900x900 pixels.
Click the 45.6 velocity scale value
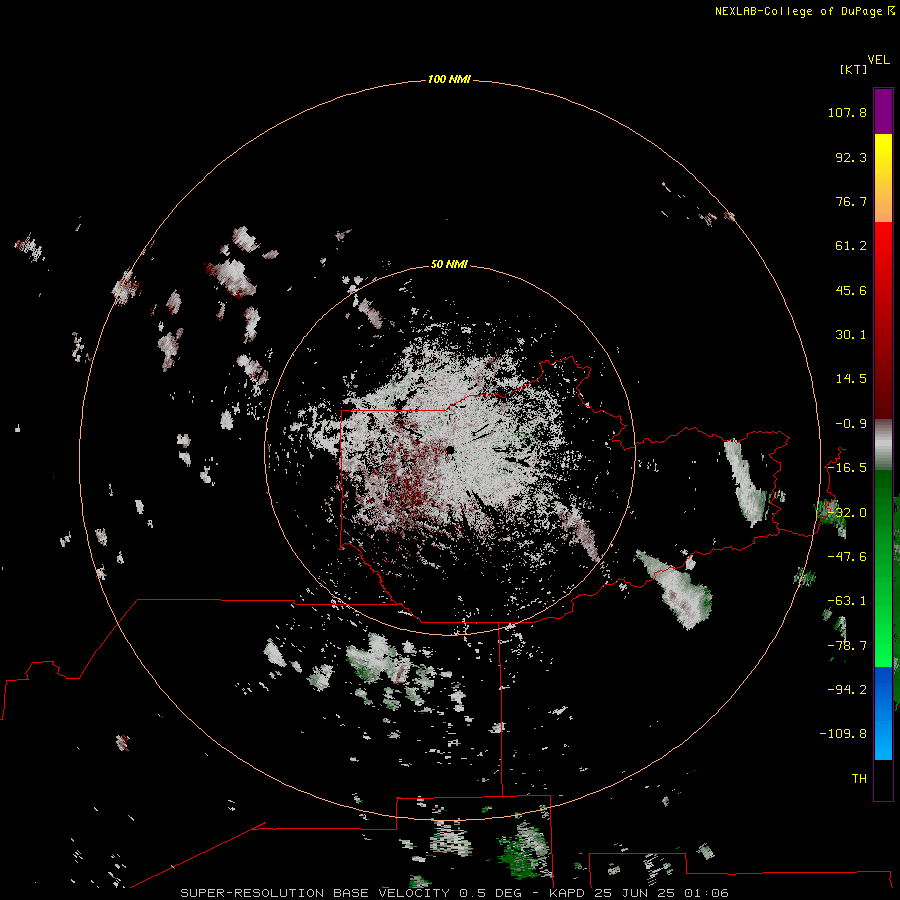point(851,290)
